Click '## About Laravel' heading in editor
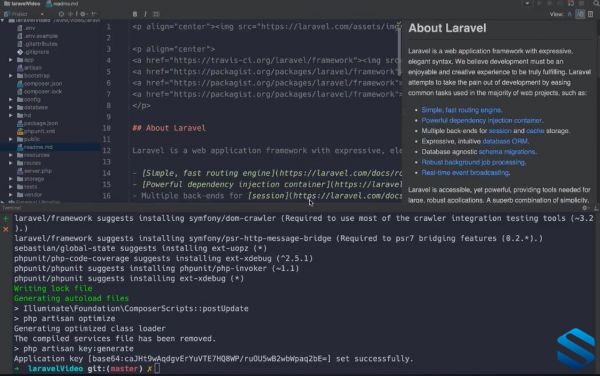 (x=169, y=128)
